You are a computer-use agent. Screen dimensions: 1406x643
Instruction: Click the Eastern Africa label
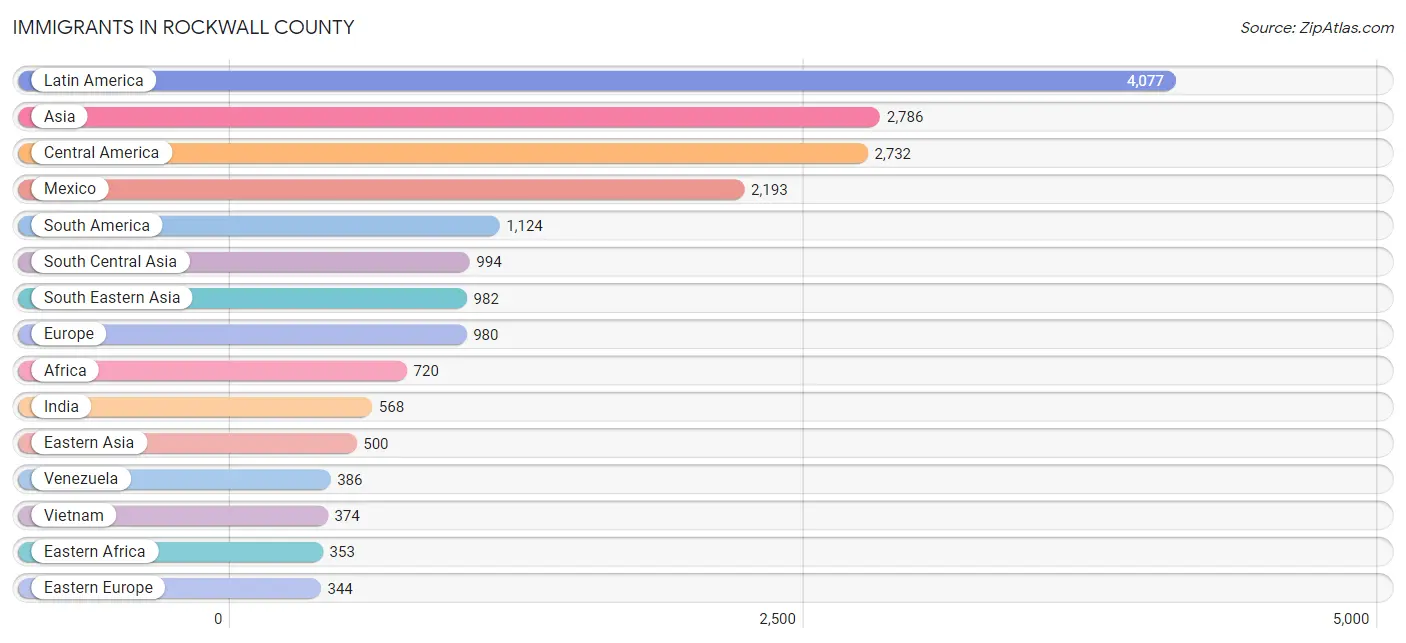pos(94,552)
